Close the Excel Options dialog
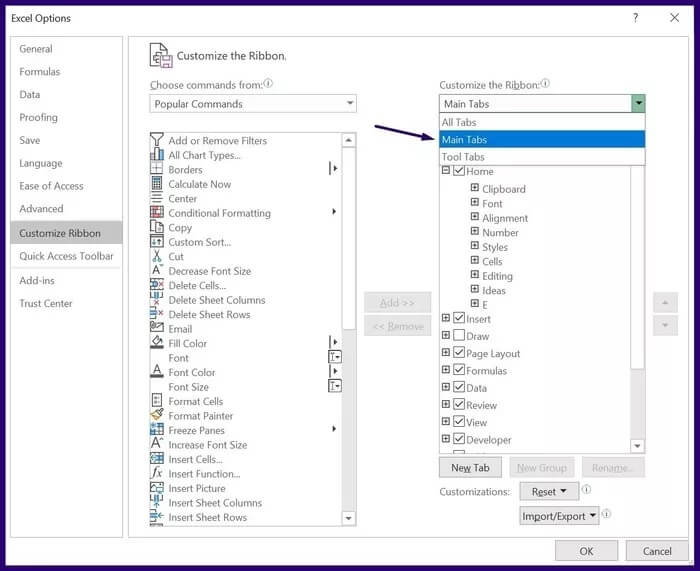 tap(675, 18)
